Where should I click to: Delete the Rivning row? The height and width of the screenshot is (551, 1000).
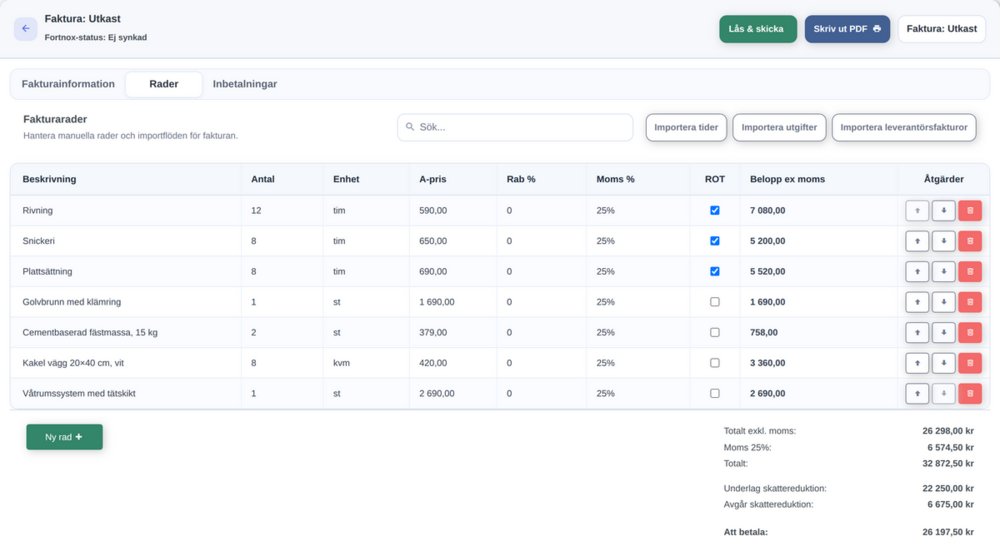970,210
